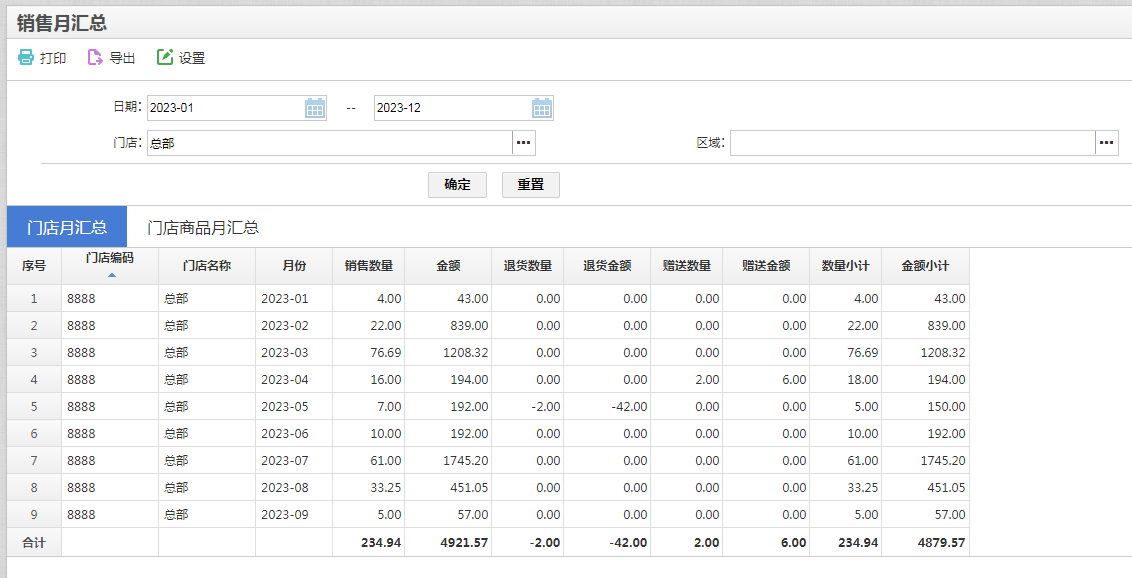This screenshot has height=578, width=1132.
Task: Open region (区域) lookup ellipsis button
Action: tap(1107, 143)
